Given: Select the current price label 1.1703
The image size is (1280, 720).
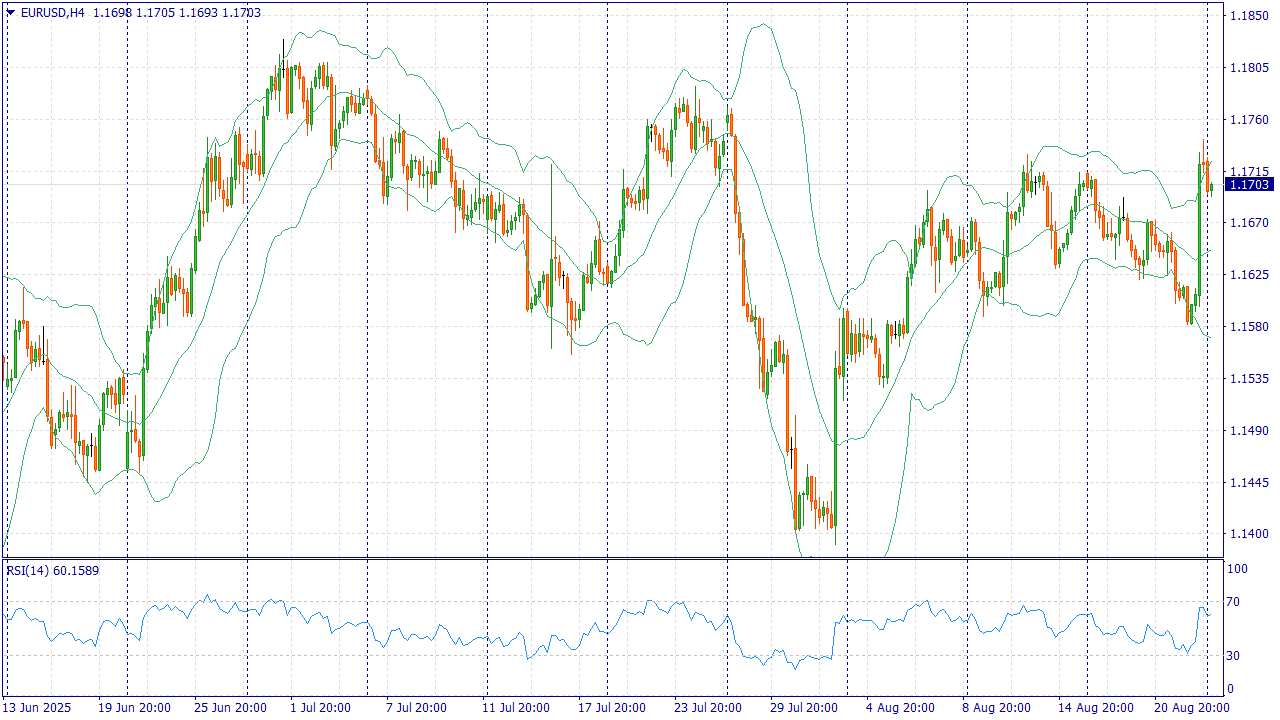Looking at the screenshot, I should [1249, 184].
